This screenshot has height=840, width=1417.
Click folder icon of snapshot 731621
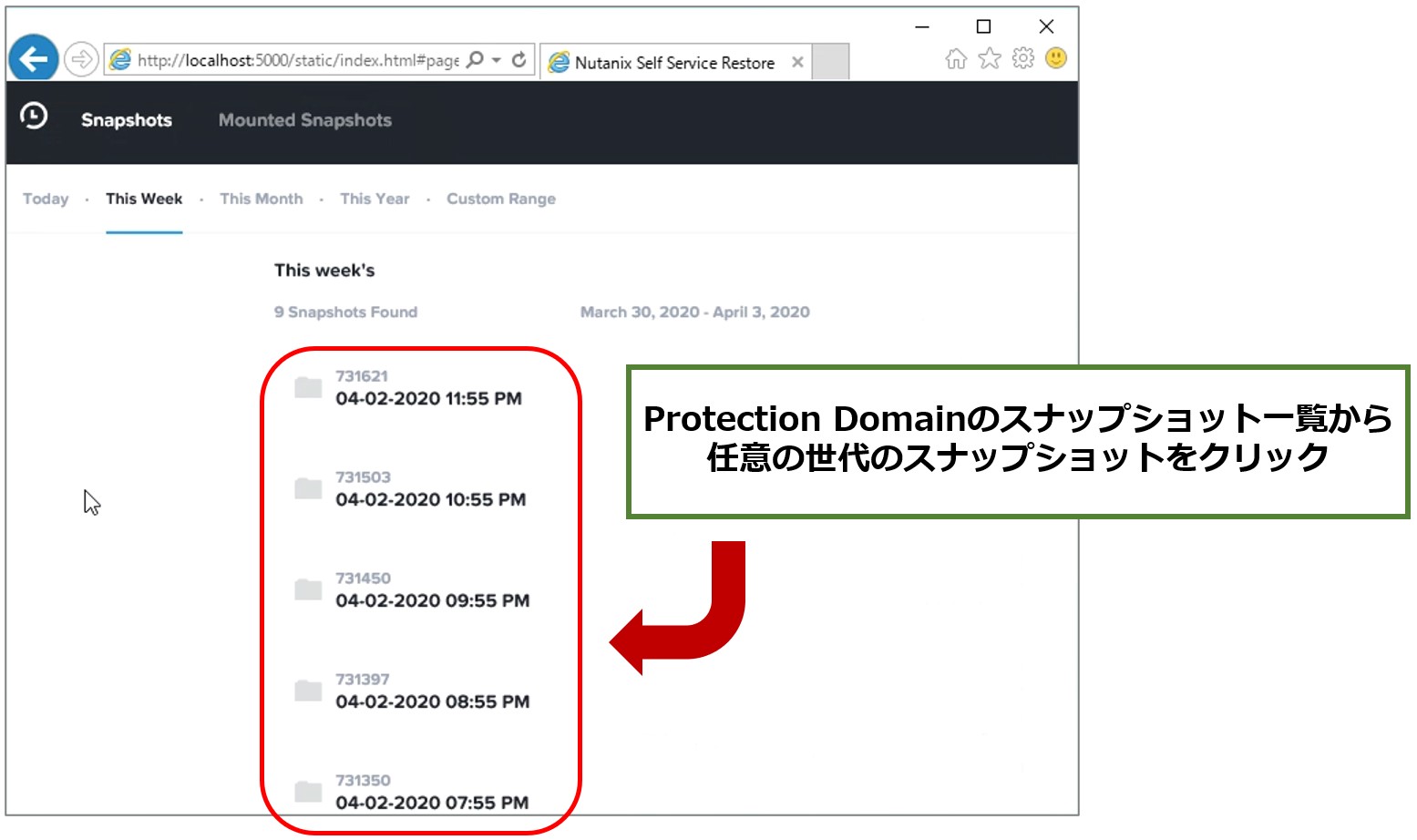pyautogui.click(x=308, y=387)
